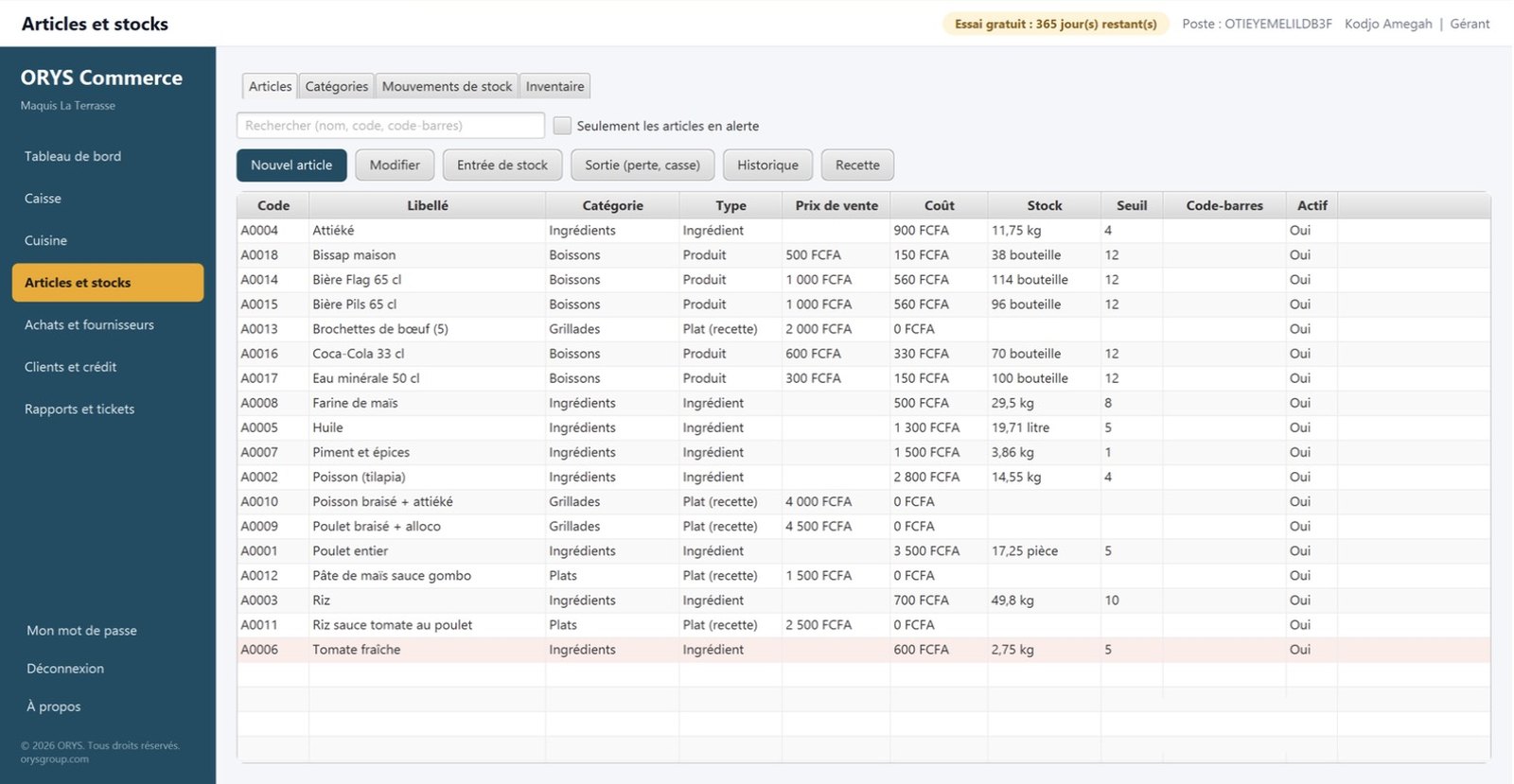Select the Coca-Cola 33 cl row
Screen dimensions: 1514x784
pyautogui.click(x=863, y=354)
